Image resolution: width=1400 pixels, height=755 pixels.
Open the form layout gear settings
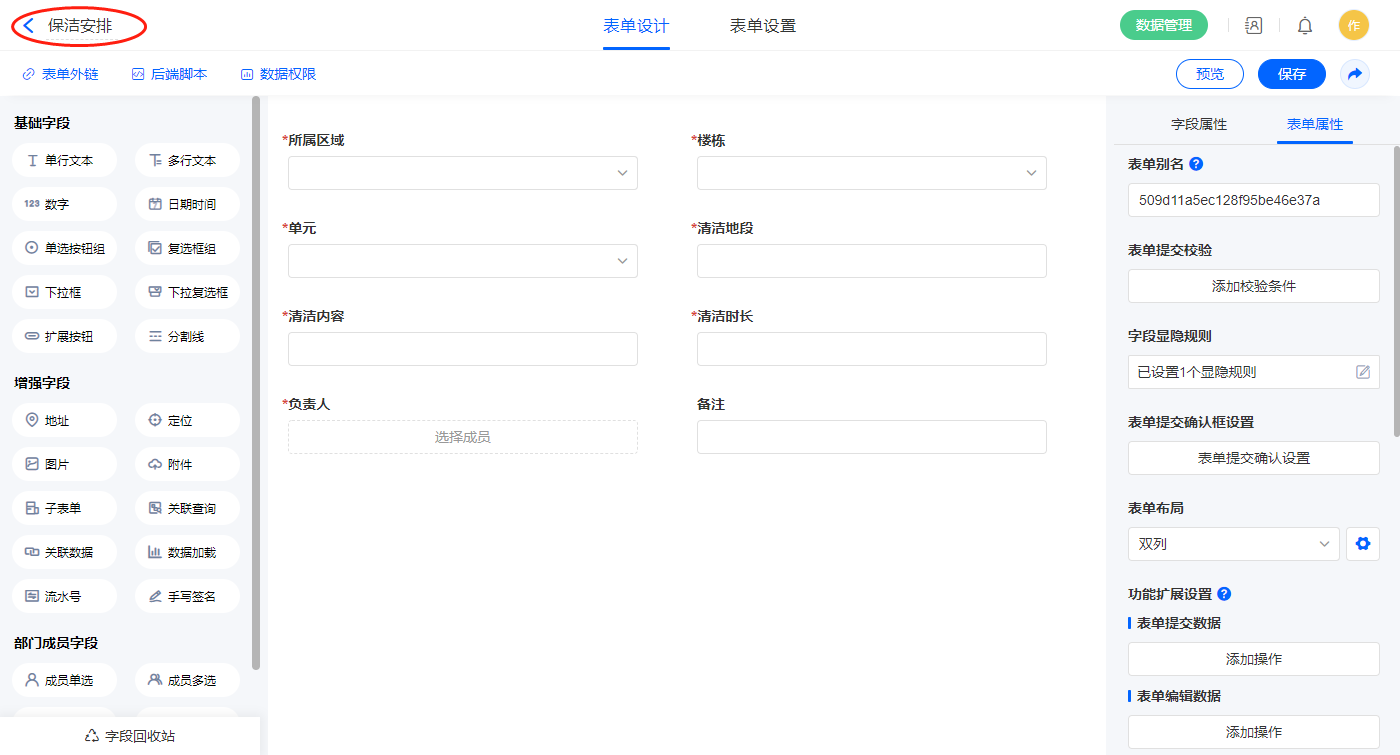tap(1362, 544)
